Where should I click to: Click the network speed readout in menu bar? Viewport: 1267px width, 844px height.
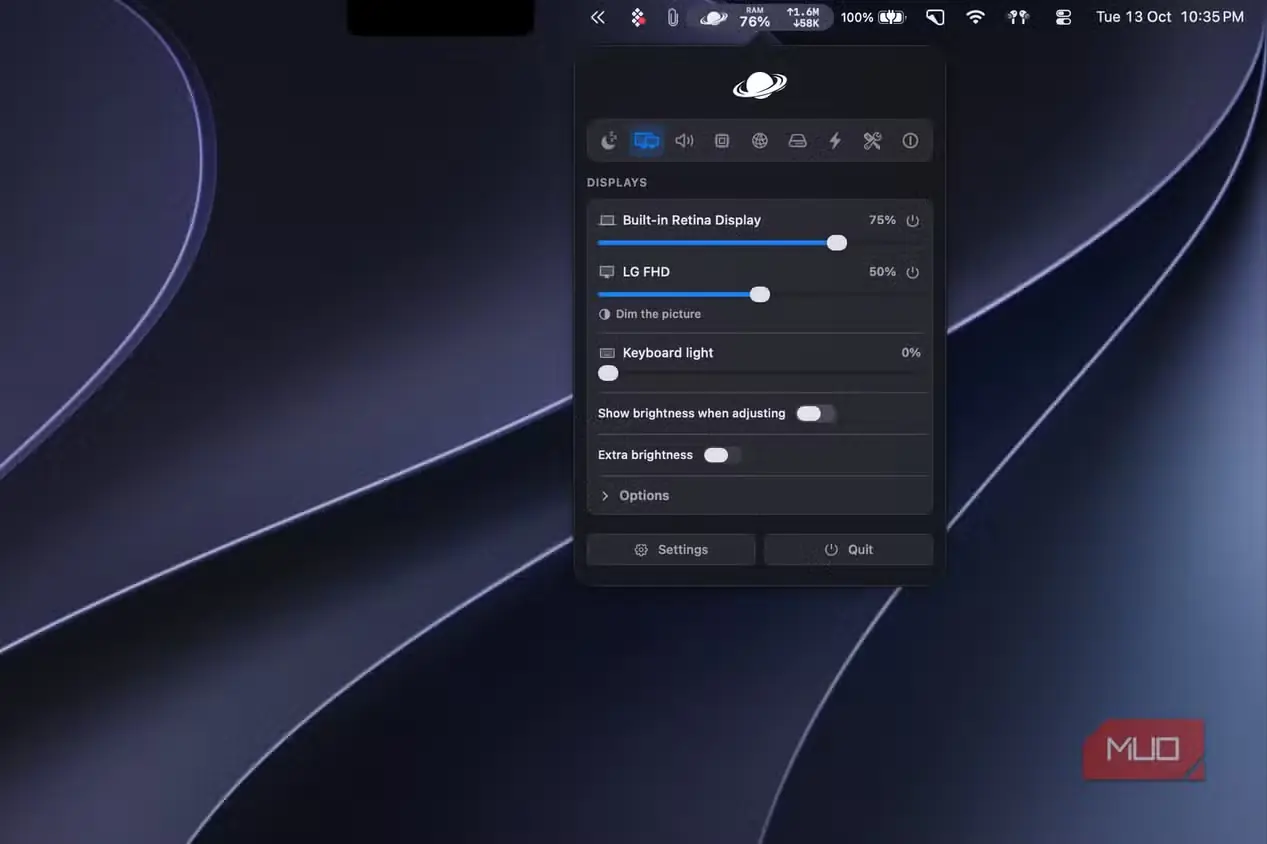point(804,17)
